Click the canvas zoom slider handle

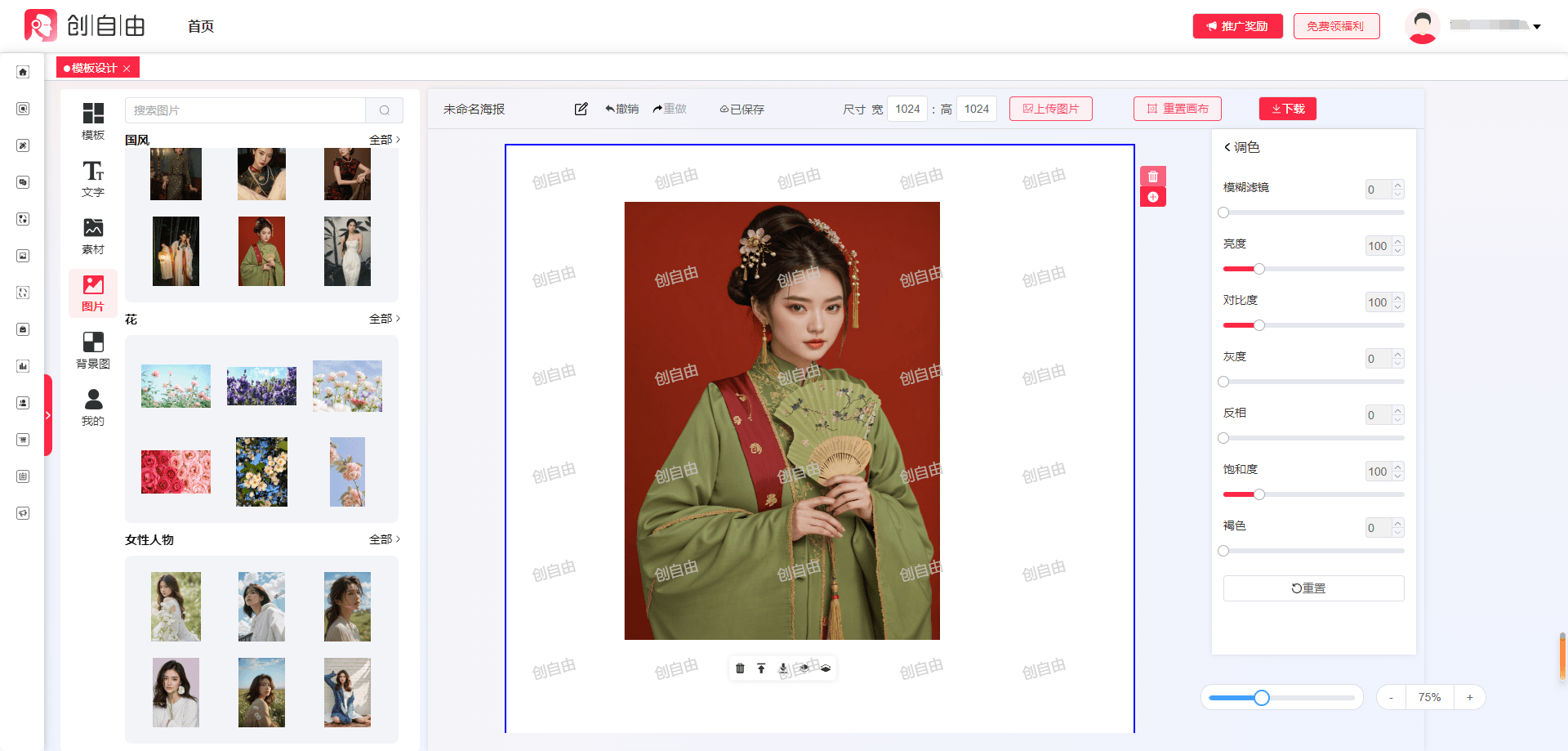pos(1262,698)
